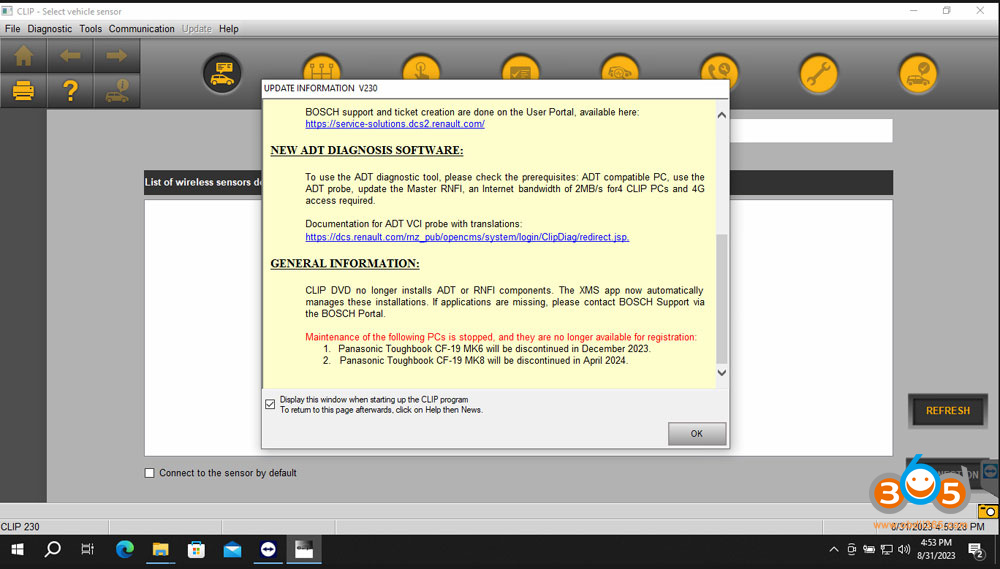Open the File menu
This screenshot has height=569, width=1000.
[13, 29]
